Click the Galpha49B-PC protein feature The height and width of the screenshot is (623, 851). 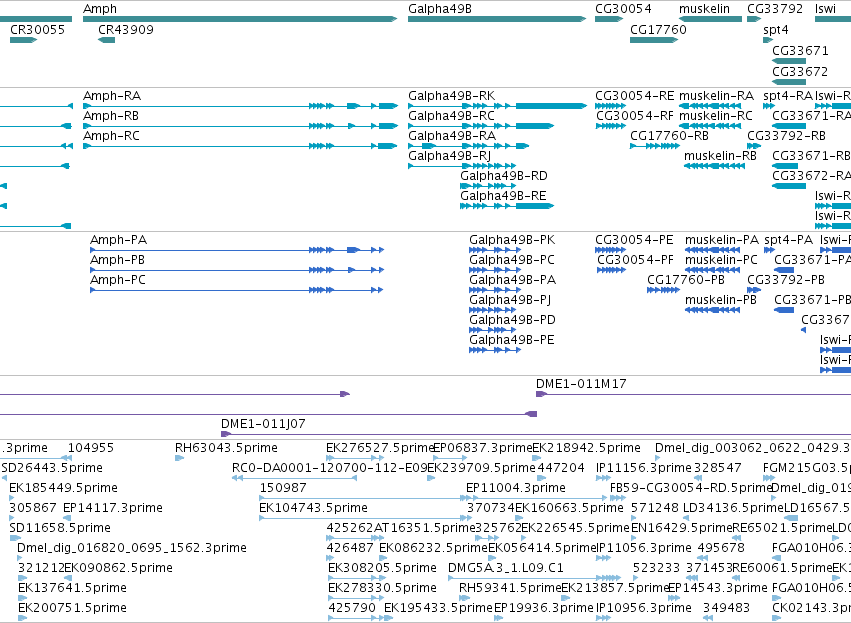tap(495, 270)
